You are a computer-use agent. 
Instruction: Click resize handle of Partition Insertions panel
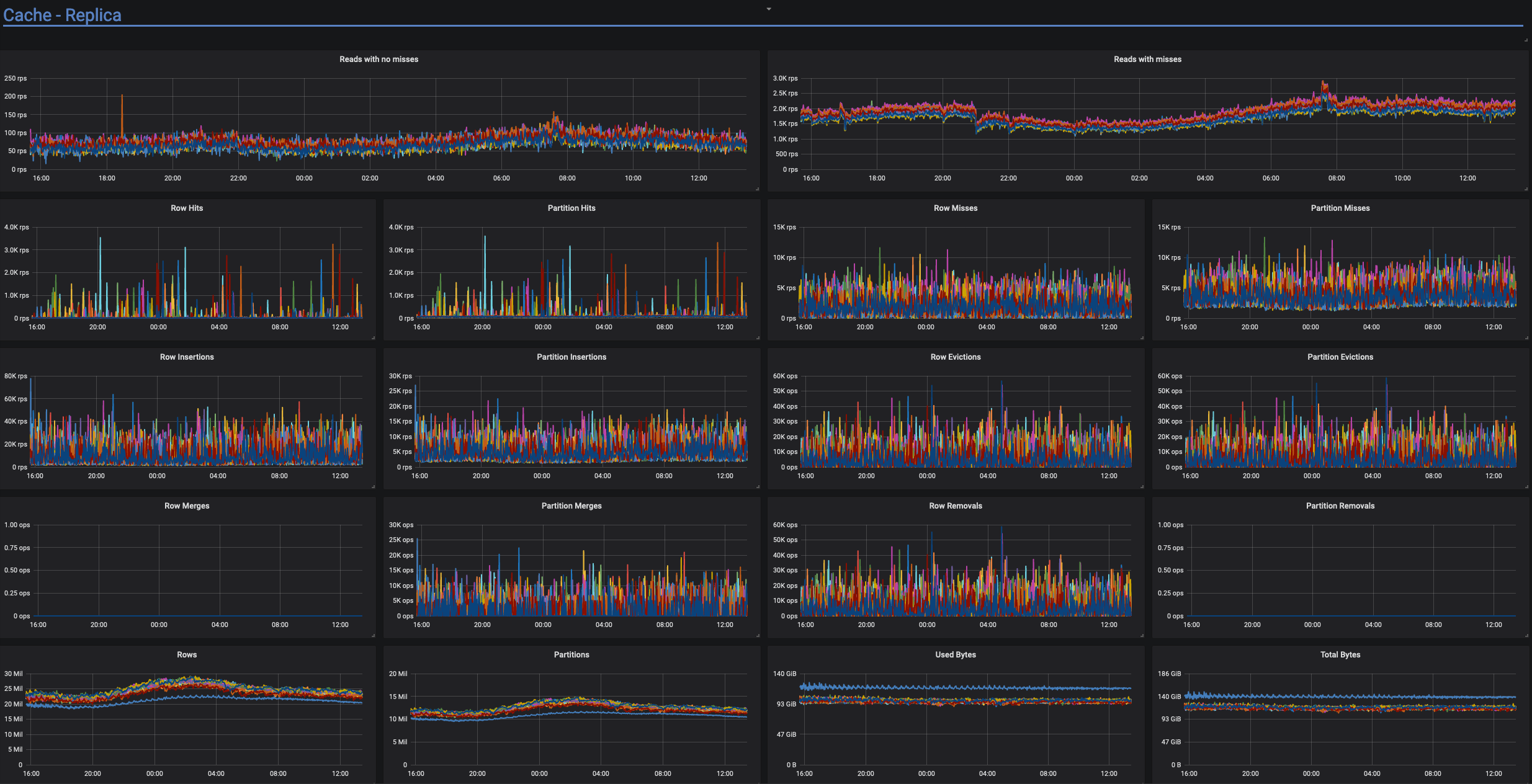click(758, 486)
